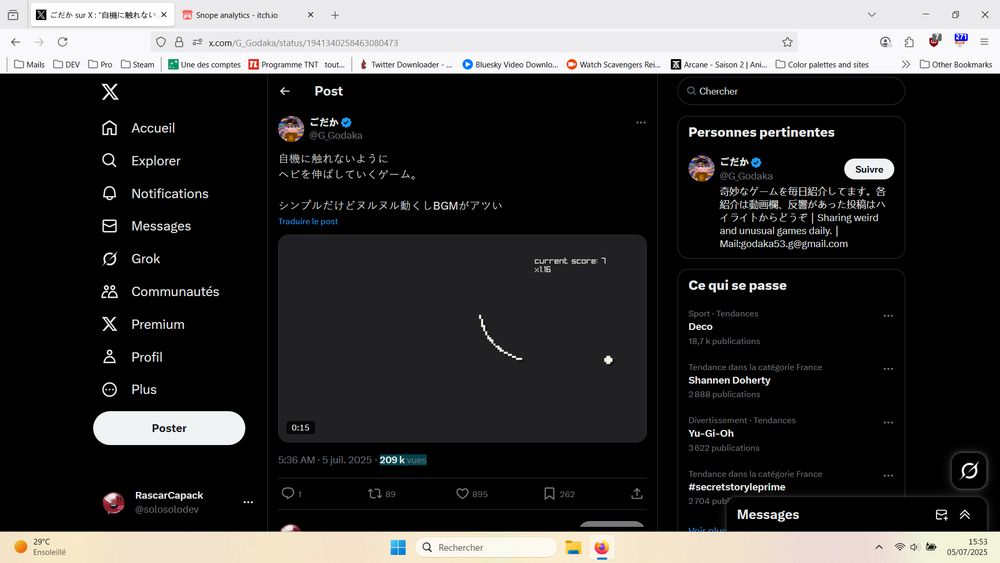Open the Steam bookmarks folder
The image size is (1000, 563).
[138, 64]
